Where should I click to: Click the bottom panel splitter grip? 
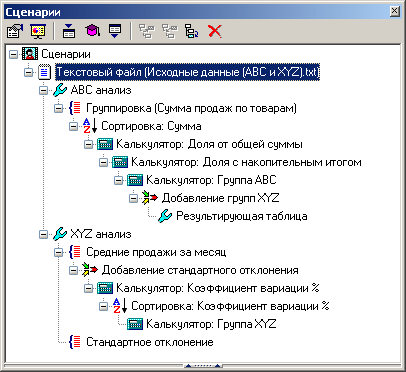(x=203, y=366)
